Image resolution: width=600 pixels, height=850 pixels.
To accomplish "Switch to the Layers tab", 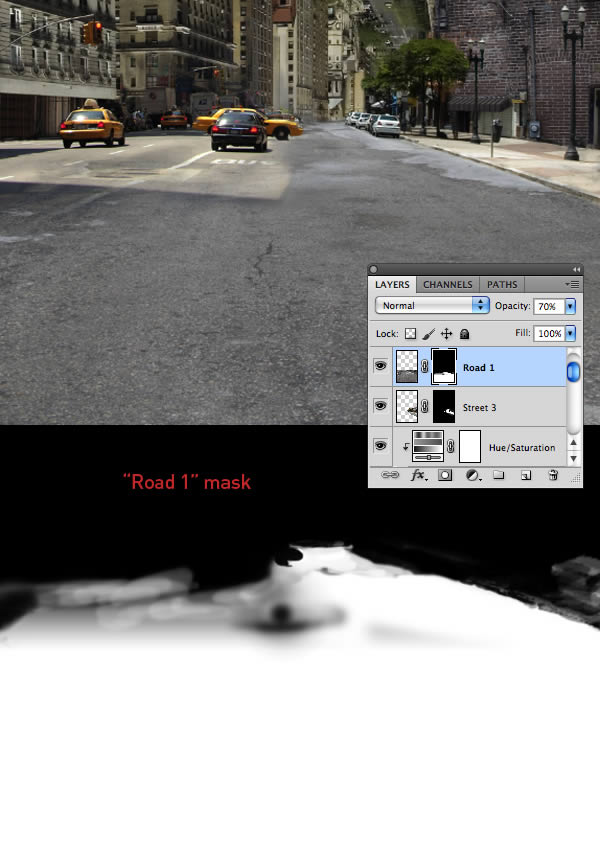I will (x=392, y=285).
